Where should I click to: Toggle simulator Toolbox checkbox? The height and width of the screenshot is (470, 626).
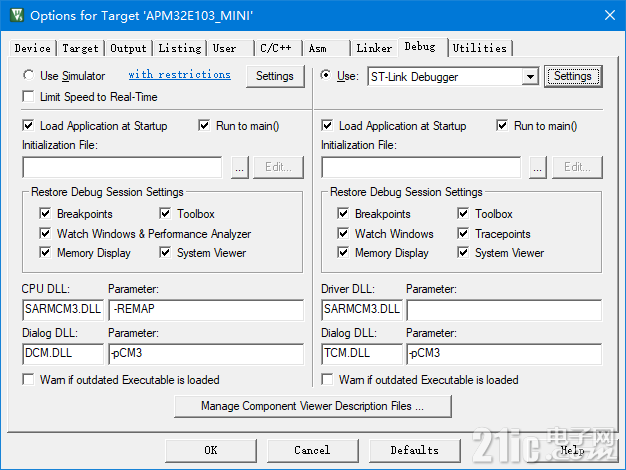point(165,213)
